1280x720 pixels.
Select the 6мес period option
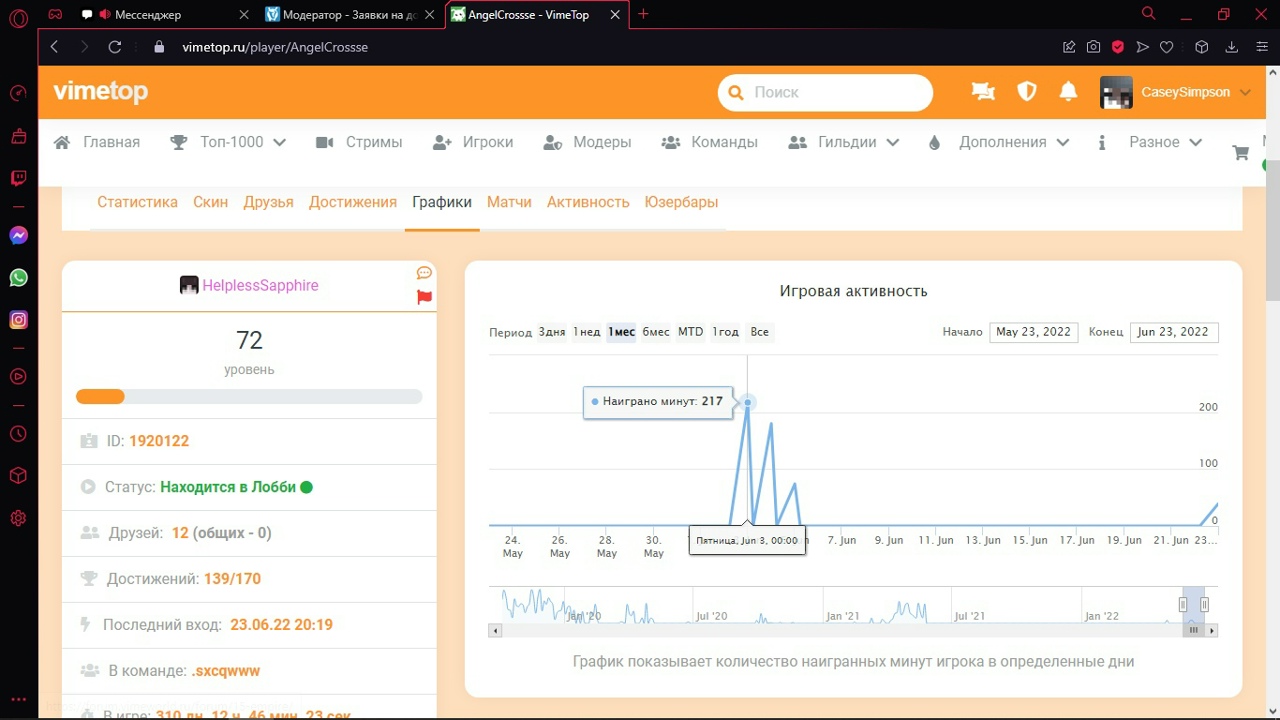click(x=656, y=332)
